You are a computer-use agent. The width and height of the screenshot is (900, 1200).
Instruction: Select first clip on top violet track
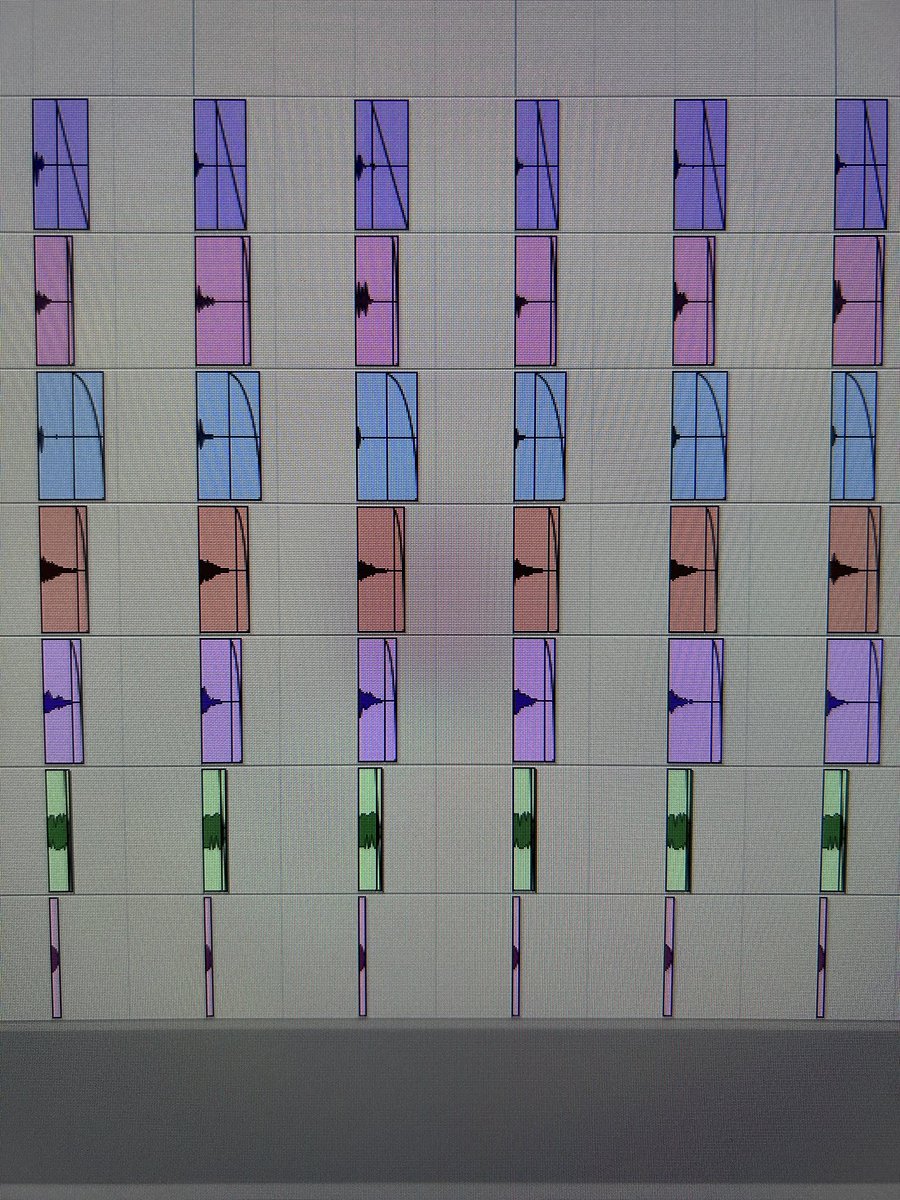(61, 164)
